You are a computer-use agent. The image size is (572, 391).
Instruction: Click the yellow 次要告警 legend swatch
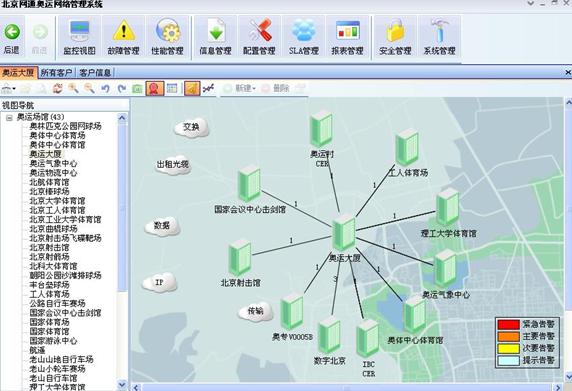pyautogui.click(x=508, y=348)
